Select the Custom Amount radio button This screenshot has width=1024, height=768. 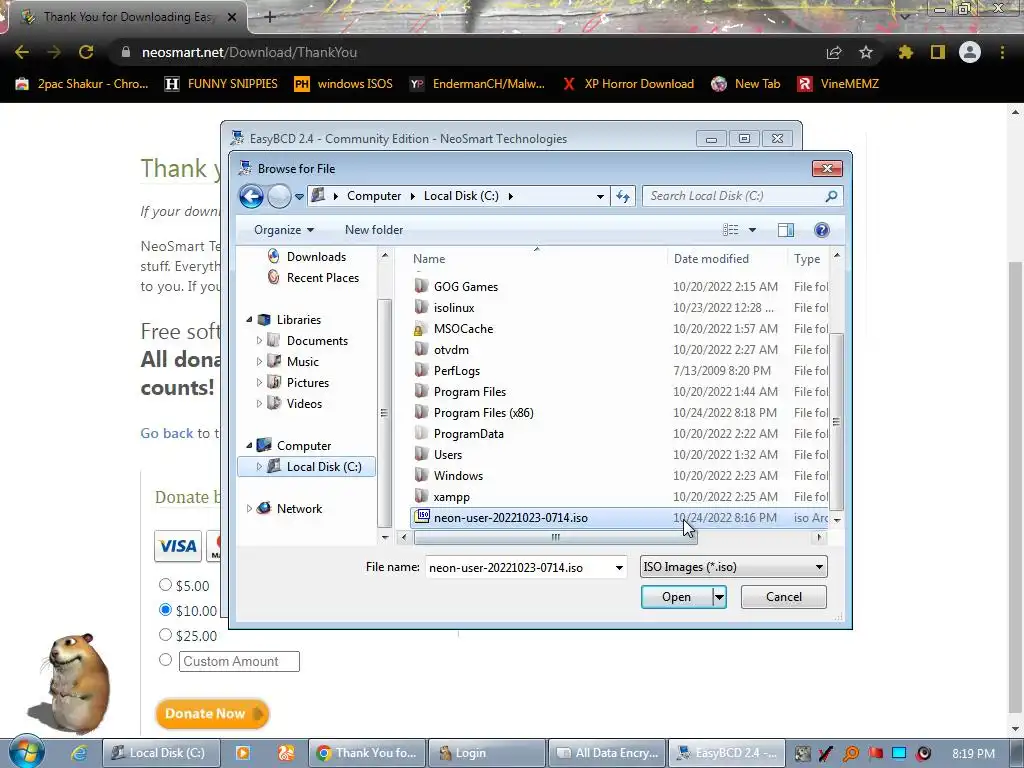(x=165, y=660)
